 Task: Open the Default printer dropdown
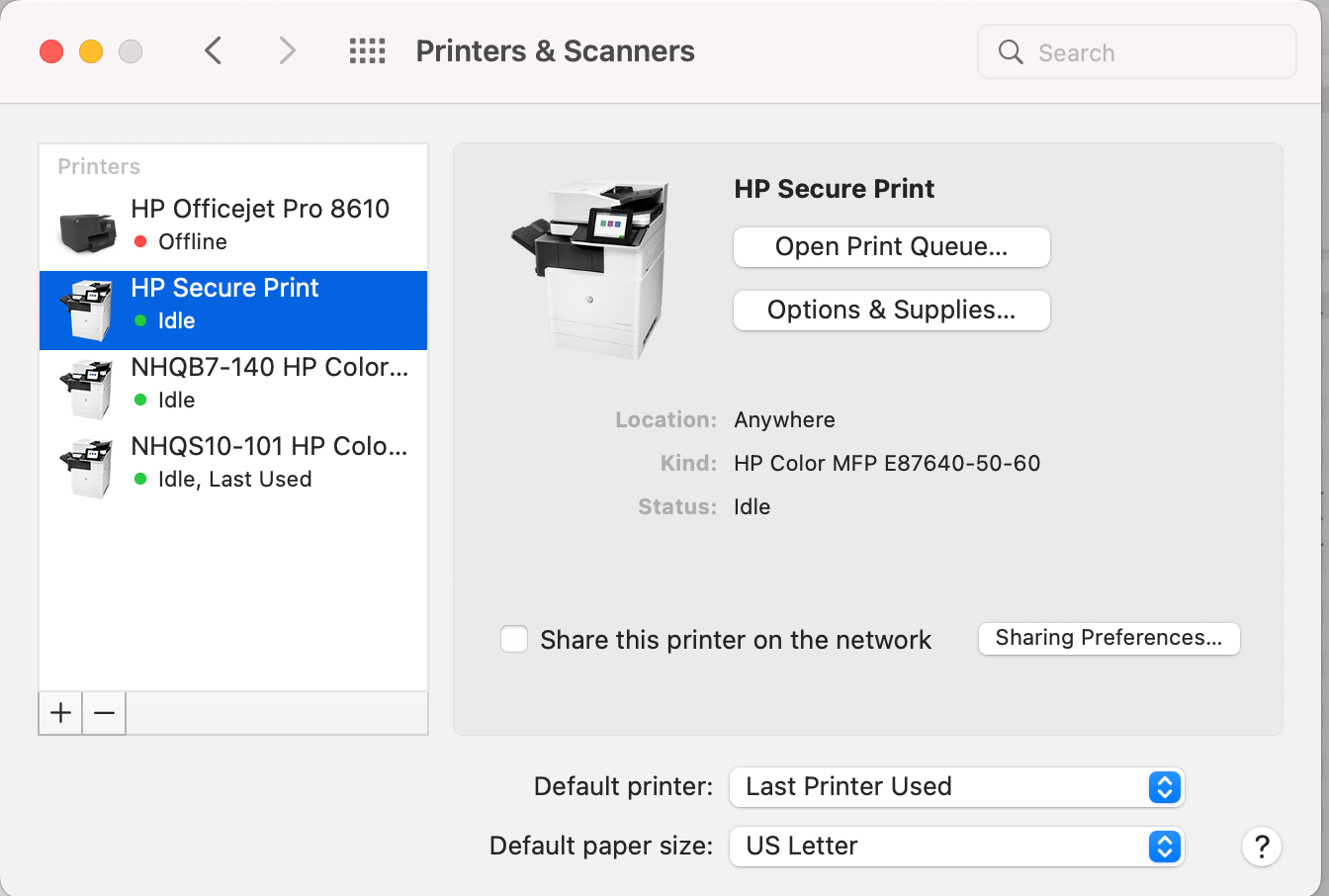(956, 787)
